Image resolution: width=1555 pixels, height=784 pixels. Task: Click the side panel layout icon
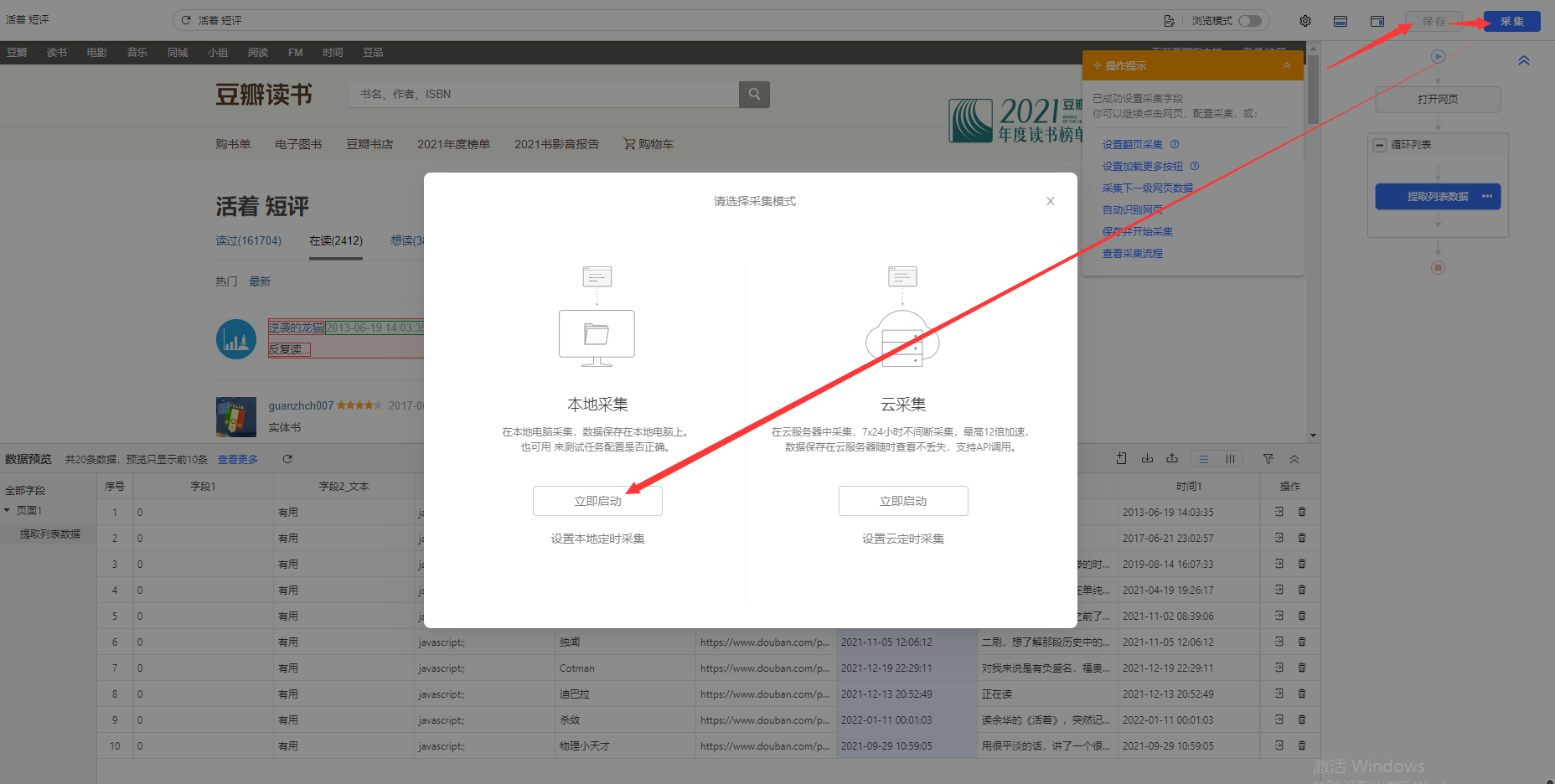(x=1377, y=21)
